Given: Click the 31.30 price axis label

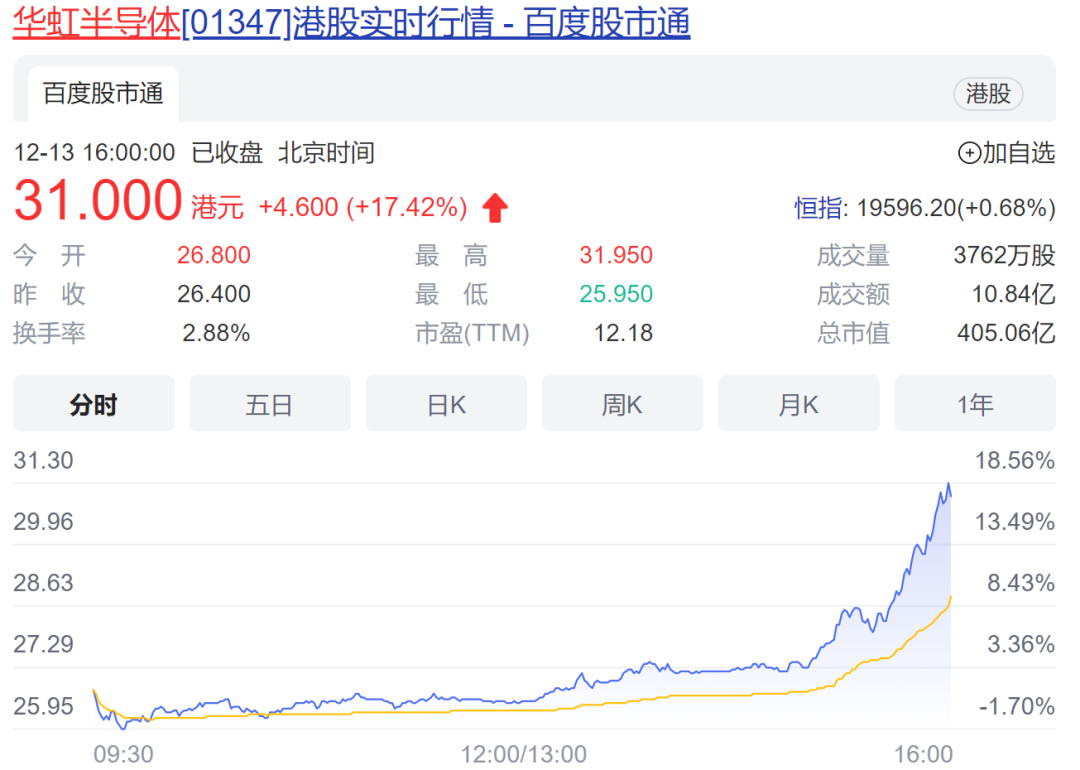Looking at the screenshot, I should [x=43, y=460].
